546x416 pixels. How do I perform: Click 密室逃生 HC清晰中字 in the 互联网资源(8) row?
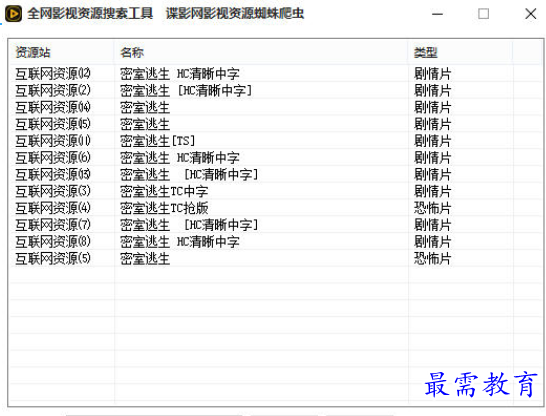(x=180, y=242)
